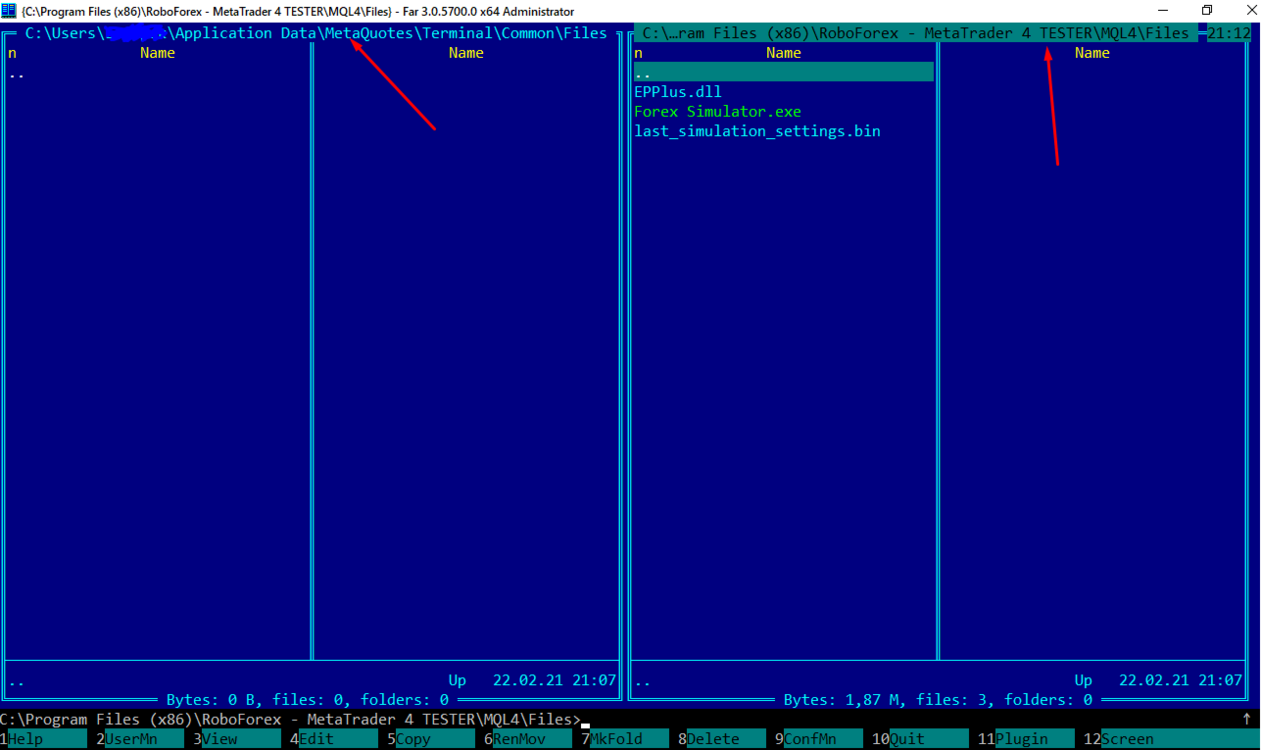Screen dimensions: 1261x750
Task: Click the left panel Up 22.02.21 21:07 status
Action: (532, 680)
